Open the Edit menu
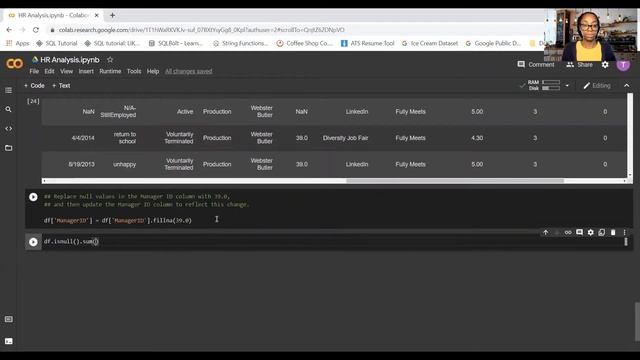640x360 pixels. [49, 71]
